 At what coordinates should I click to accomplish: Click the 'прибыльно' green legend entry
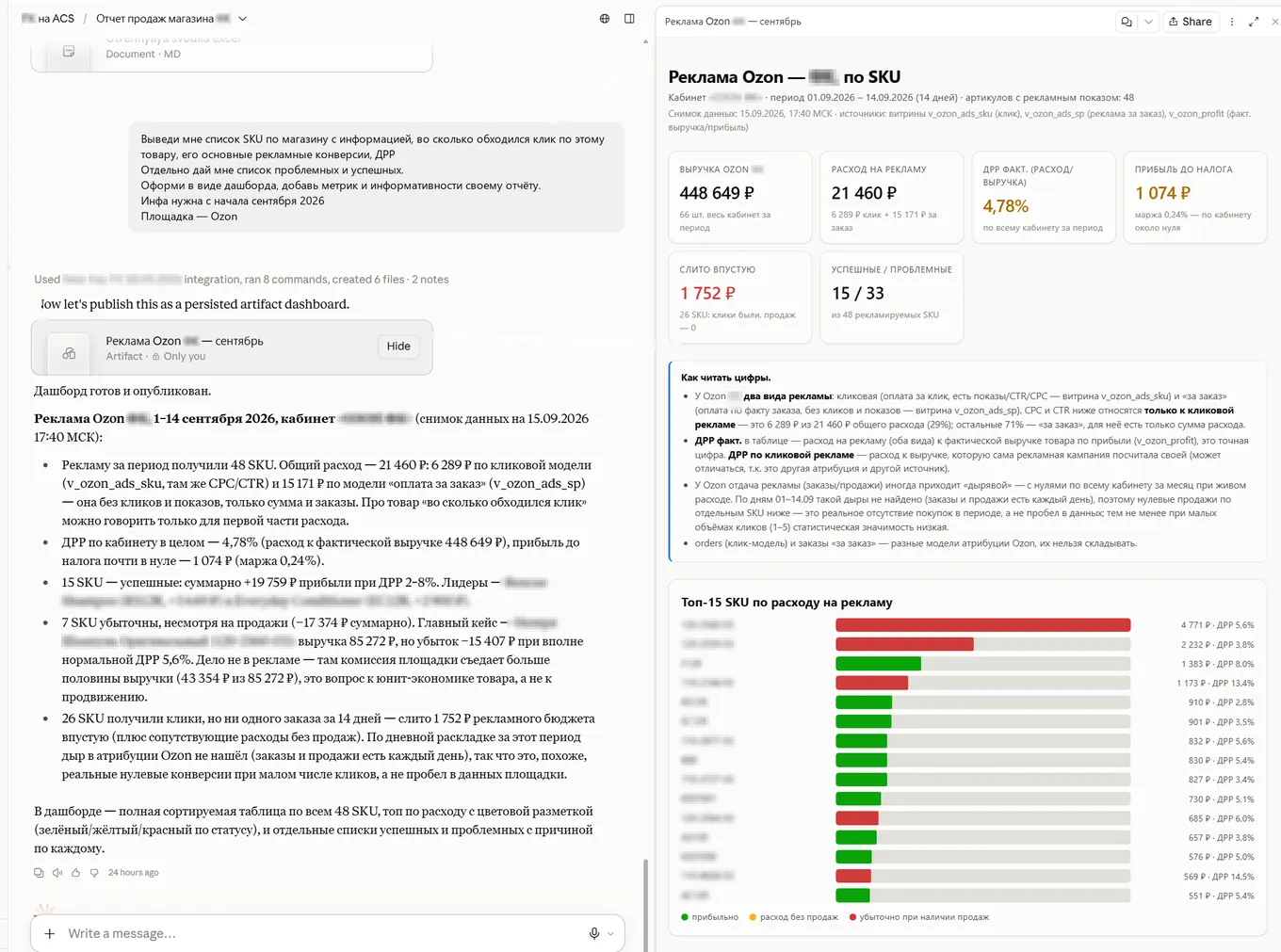(709, 917)
